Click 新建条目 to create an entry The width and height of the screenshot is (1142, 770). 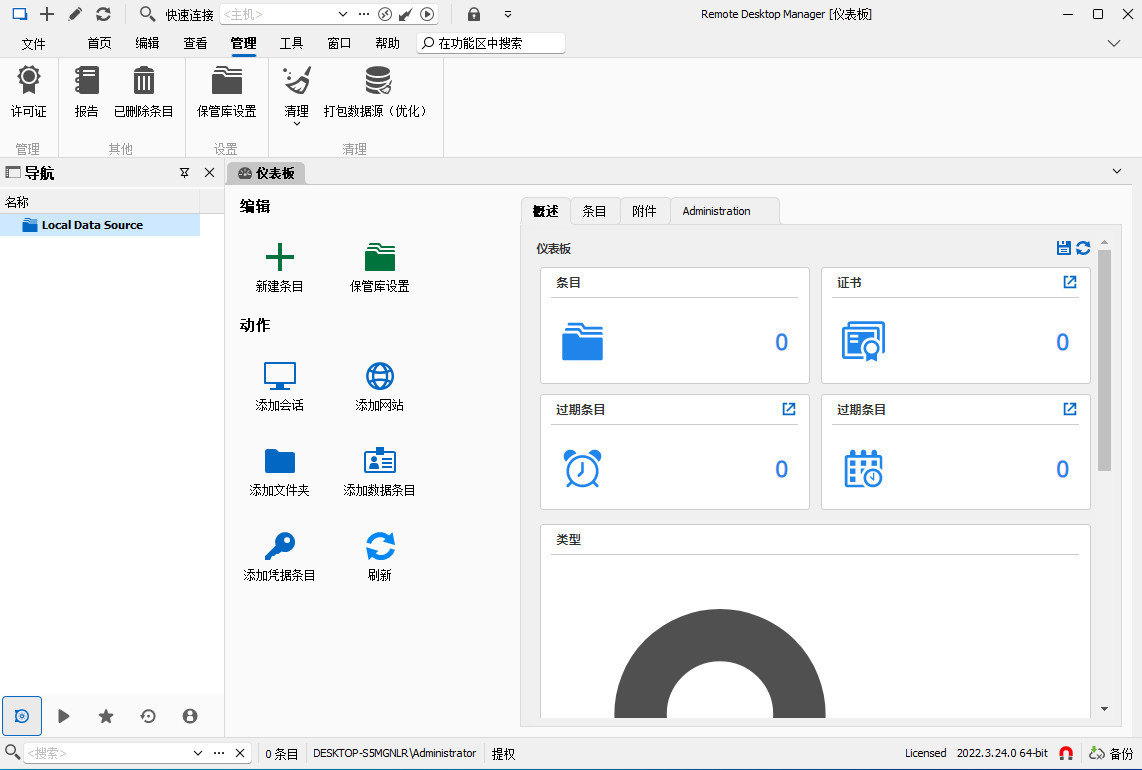[278, 265]
